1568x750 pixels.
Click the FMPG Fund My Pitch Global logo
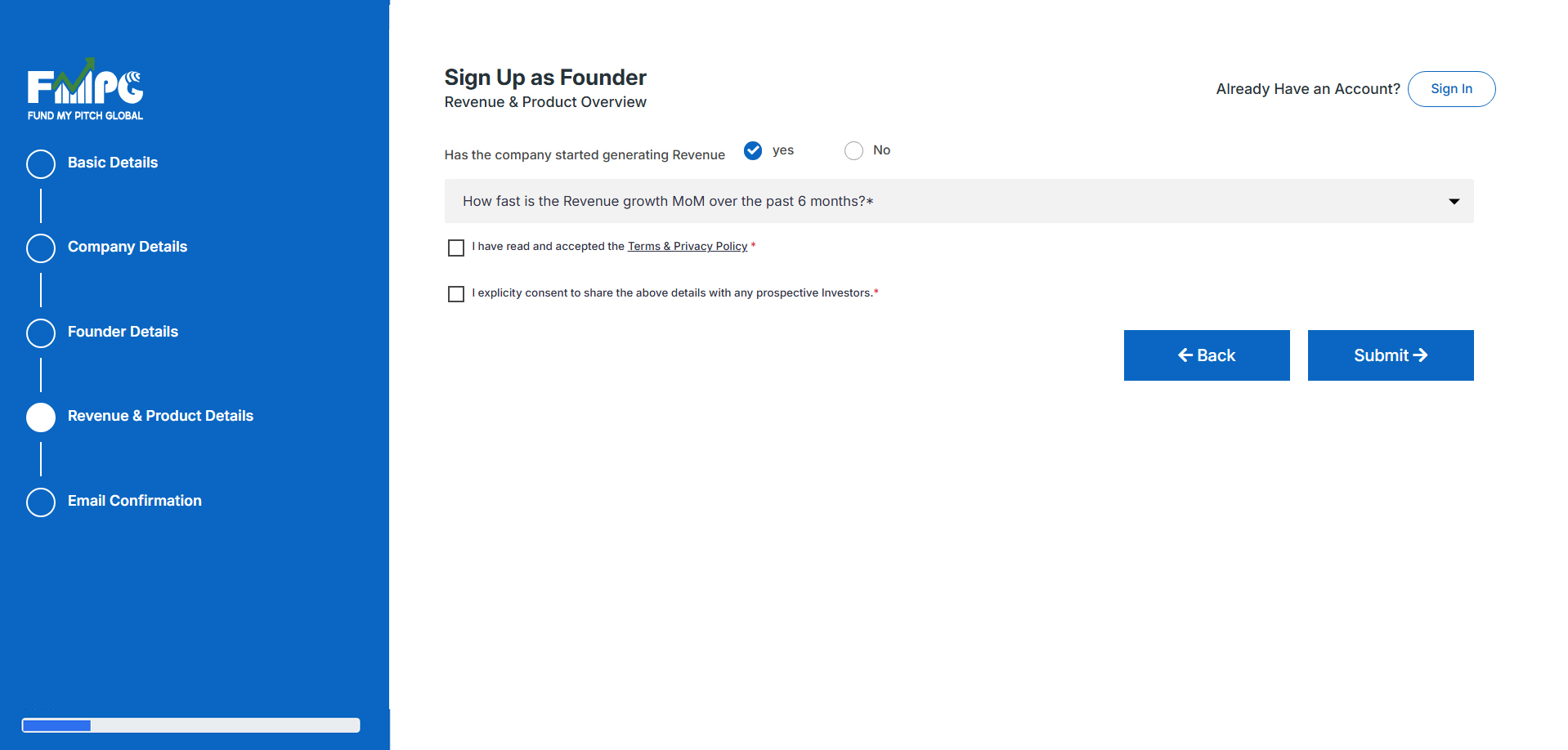[85, 90]
